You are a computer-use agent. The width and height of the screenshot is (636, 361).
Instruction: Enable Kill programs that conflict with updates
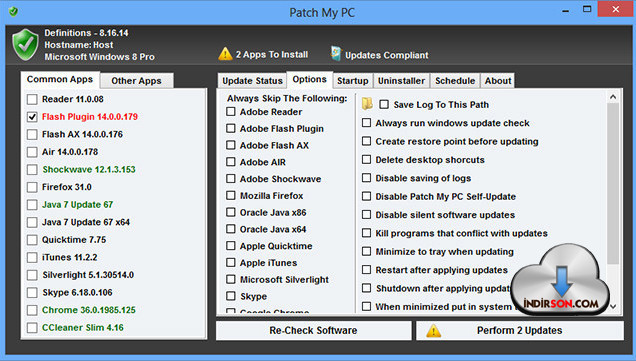coord(366,233)
